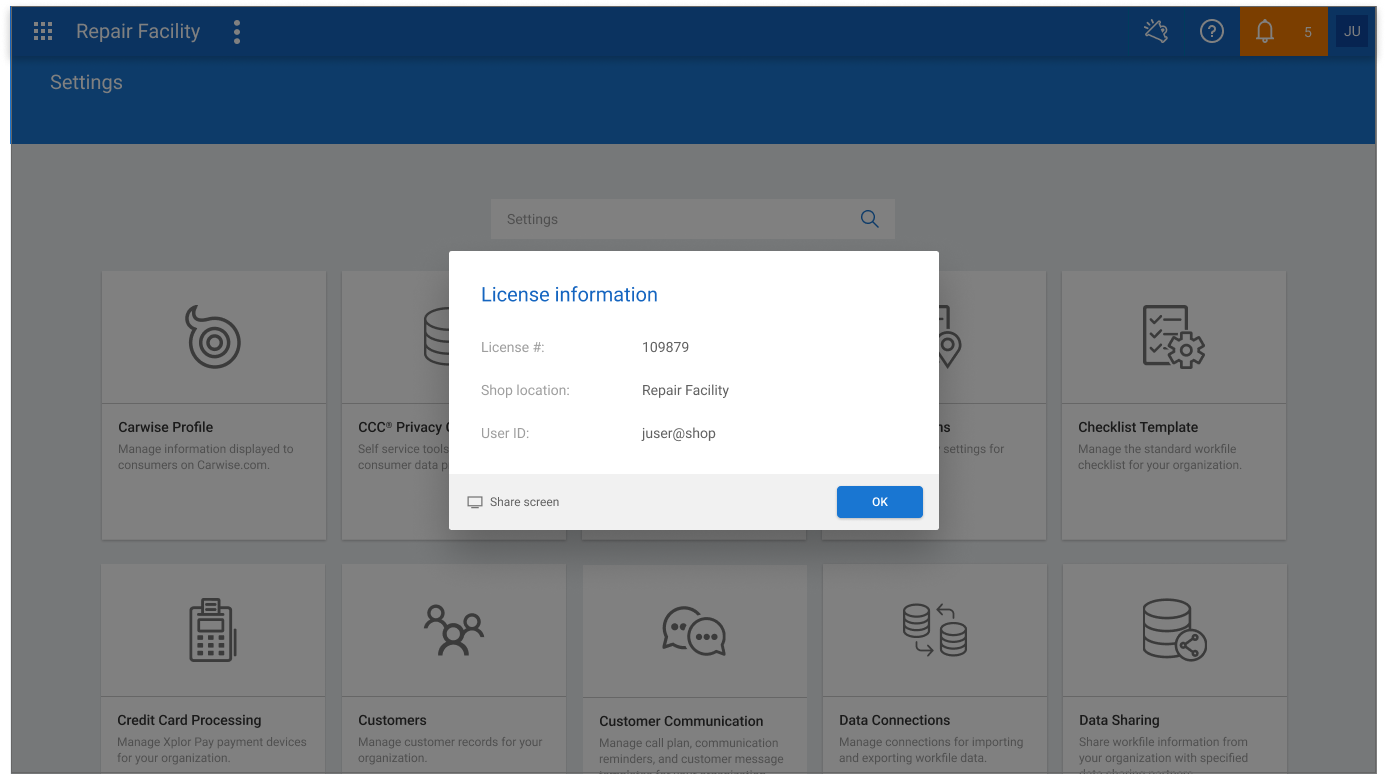Viewport: 1386px width, 774px height.
Task: Open the Checklist Template tile icon
Action: [x=1174, y=337]
